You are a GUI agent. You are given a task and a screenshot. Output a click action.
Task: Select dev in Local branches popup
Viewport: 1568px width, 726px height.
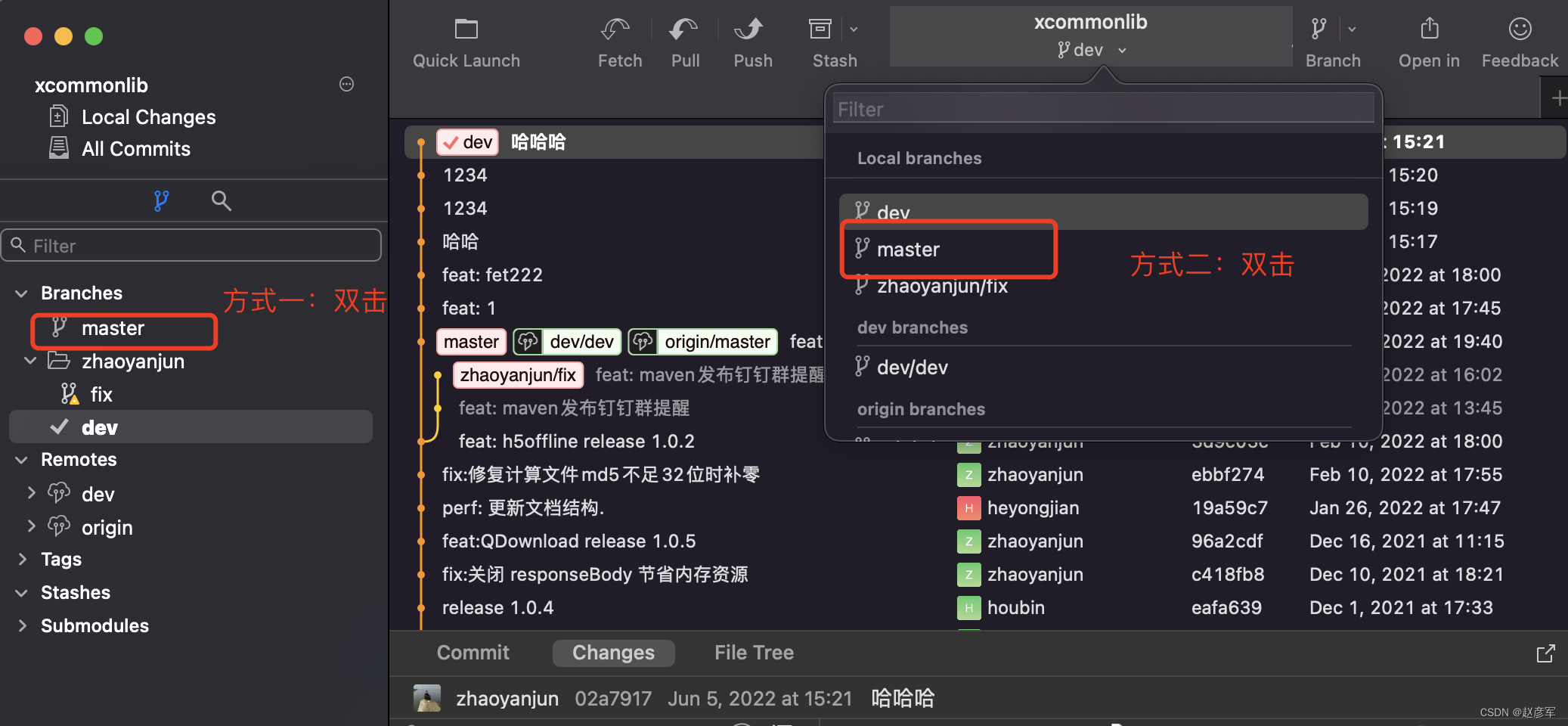[x=1103, y=212]
